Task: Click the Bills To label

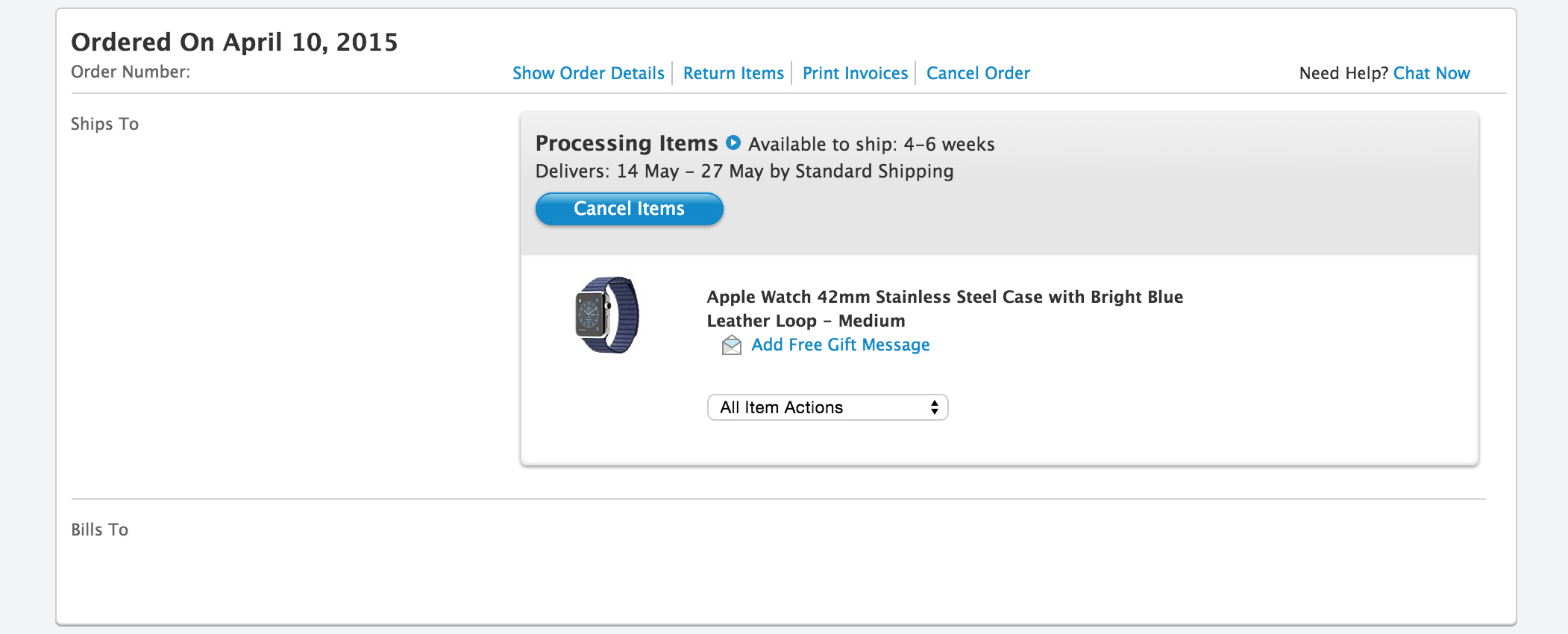Action: [x=99, y=530]
